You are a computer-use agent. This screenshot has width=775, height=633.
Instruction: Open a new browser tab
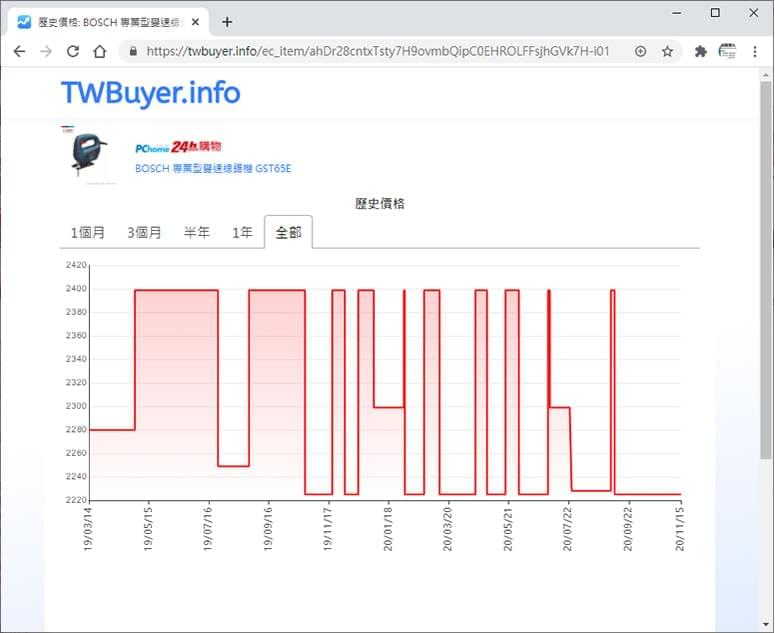click(227, 22)
